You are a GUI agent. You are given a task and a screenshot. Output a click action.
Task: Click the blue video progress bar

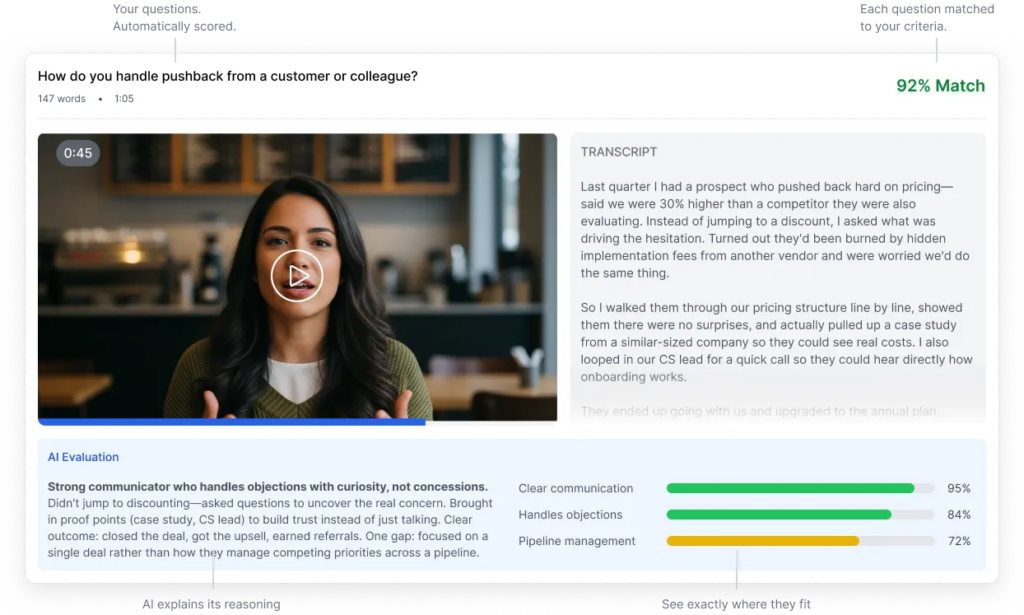pos(231,422)
